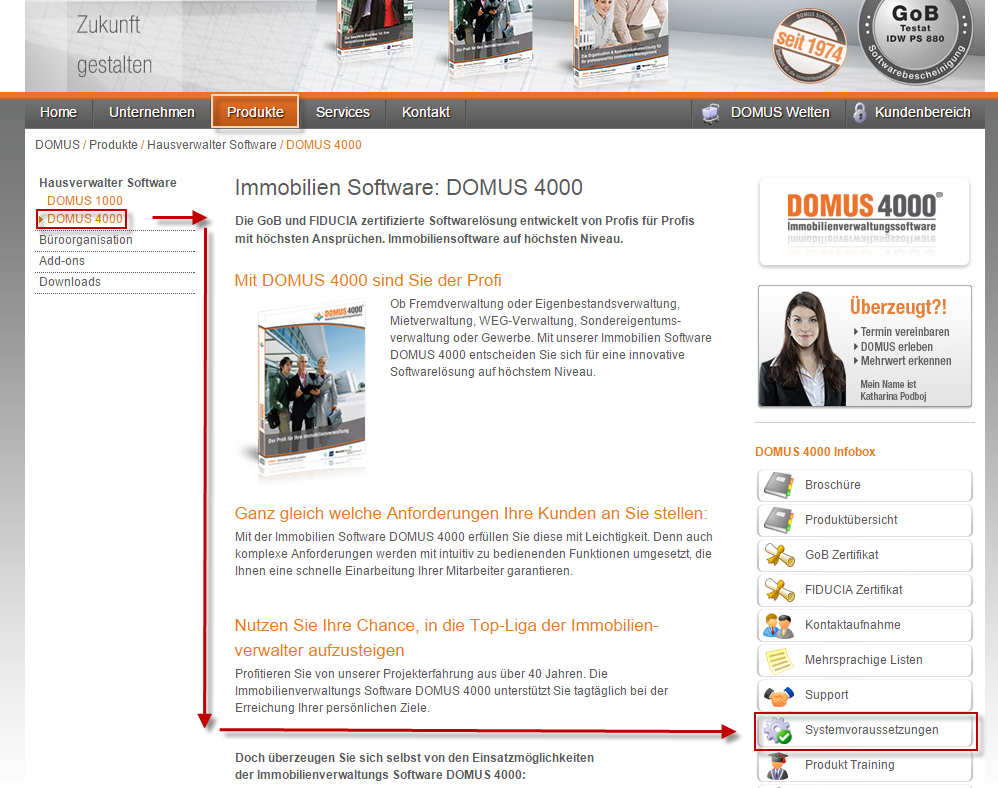This screenshot has width=998, height=788.
Task: Open the Produktübersicht infobox button
Action: 865,520
